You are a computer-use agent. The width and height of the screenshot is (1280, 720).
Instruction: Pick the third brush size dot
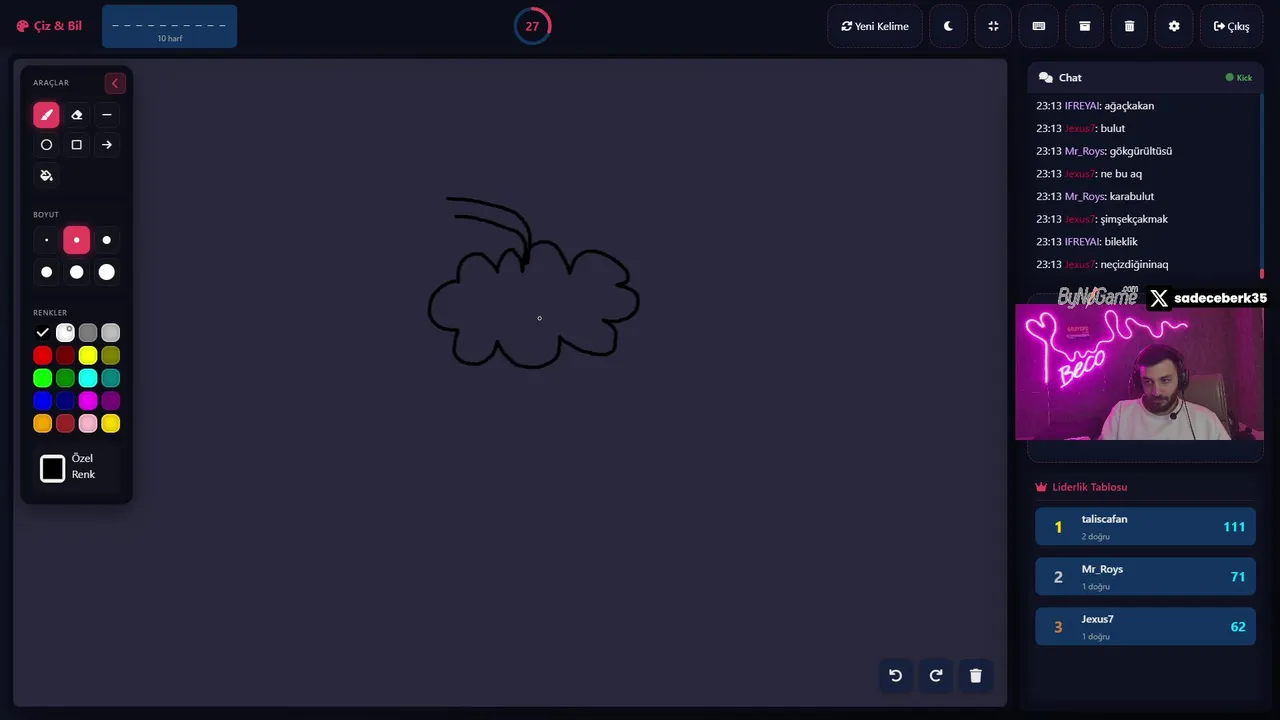[x=107, y=240]
